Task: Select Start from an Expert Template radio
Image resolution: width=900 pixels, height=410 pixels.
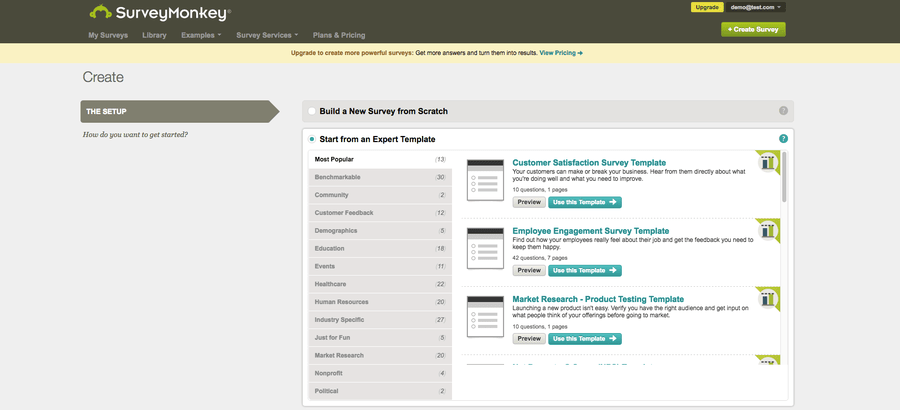Action: tap(312, 139)
